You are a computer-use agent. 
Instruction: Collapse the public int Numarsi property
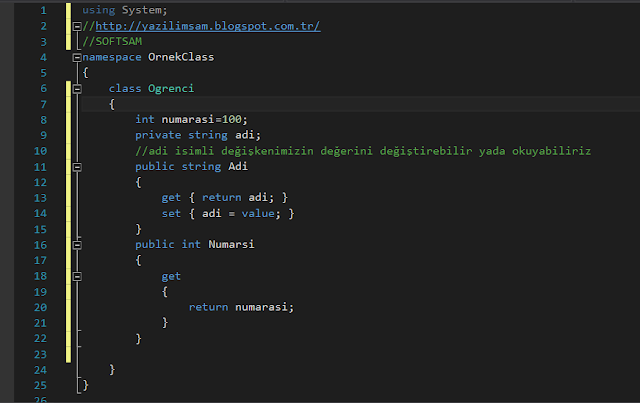[77, 245]
